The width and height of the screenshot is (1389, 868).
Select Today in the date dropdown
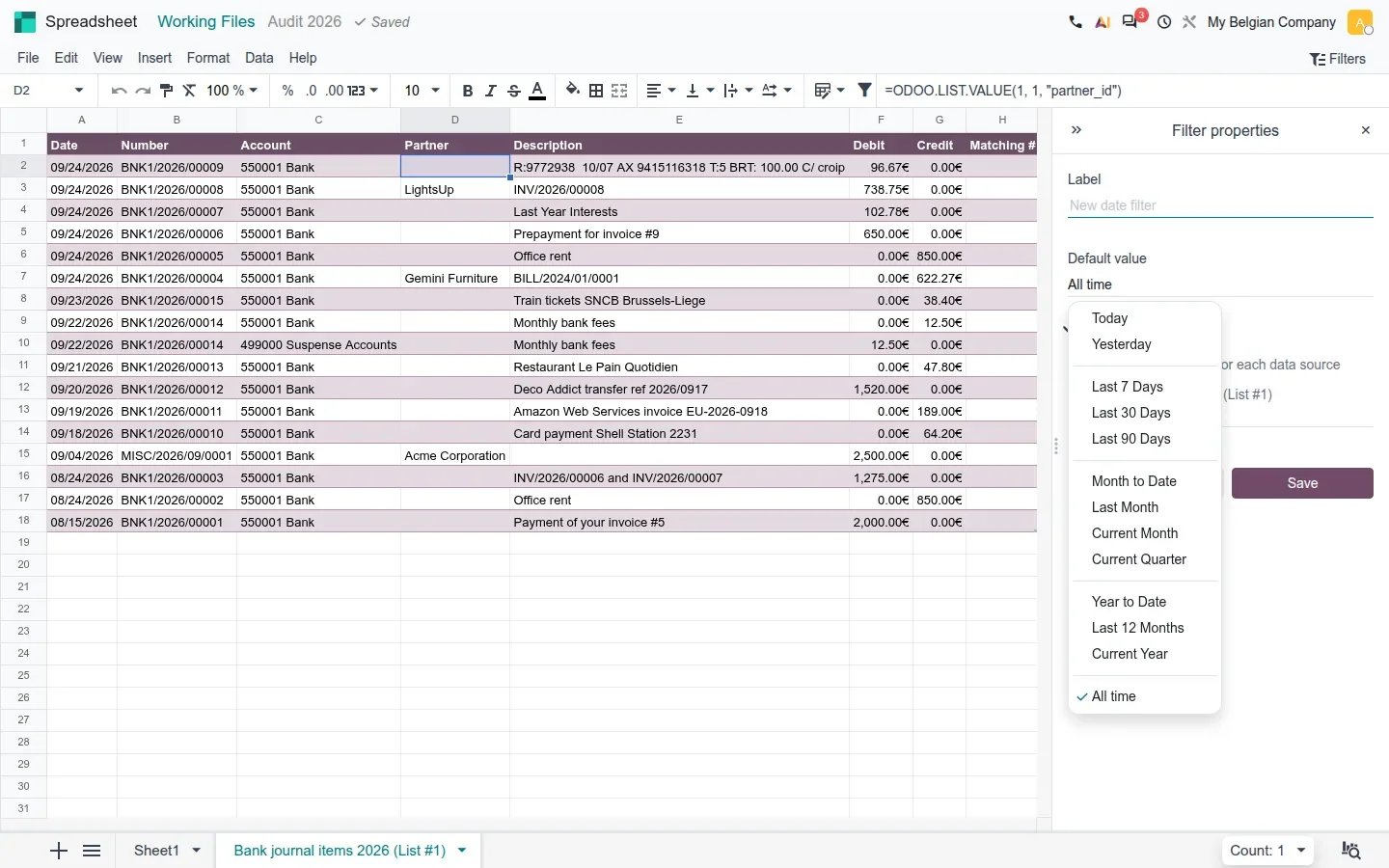coord(1145,318)
